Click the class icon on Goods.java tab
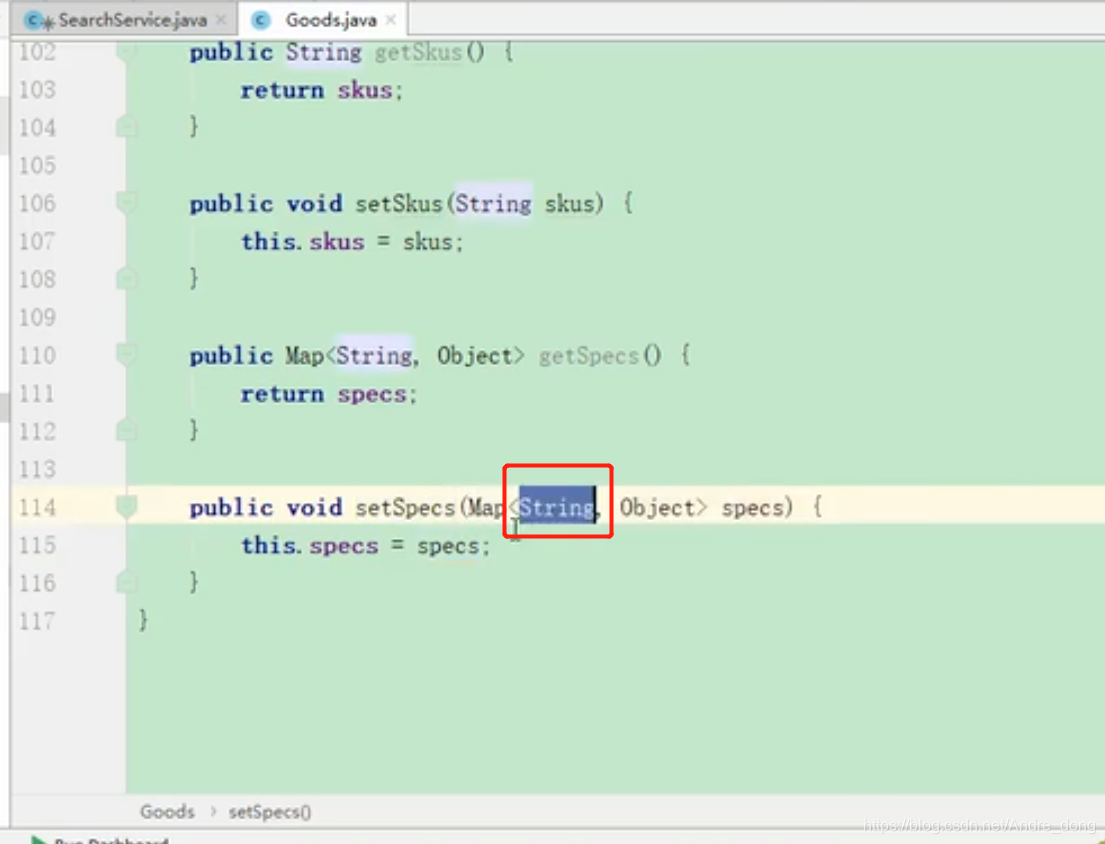This screenshot has height=844, width=1105. [261, 20]
